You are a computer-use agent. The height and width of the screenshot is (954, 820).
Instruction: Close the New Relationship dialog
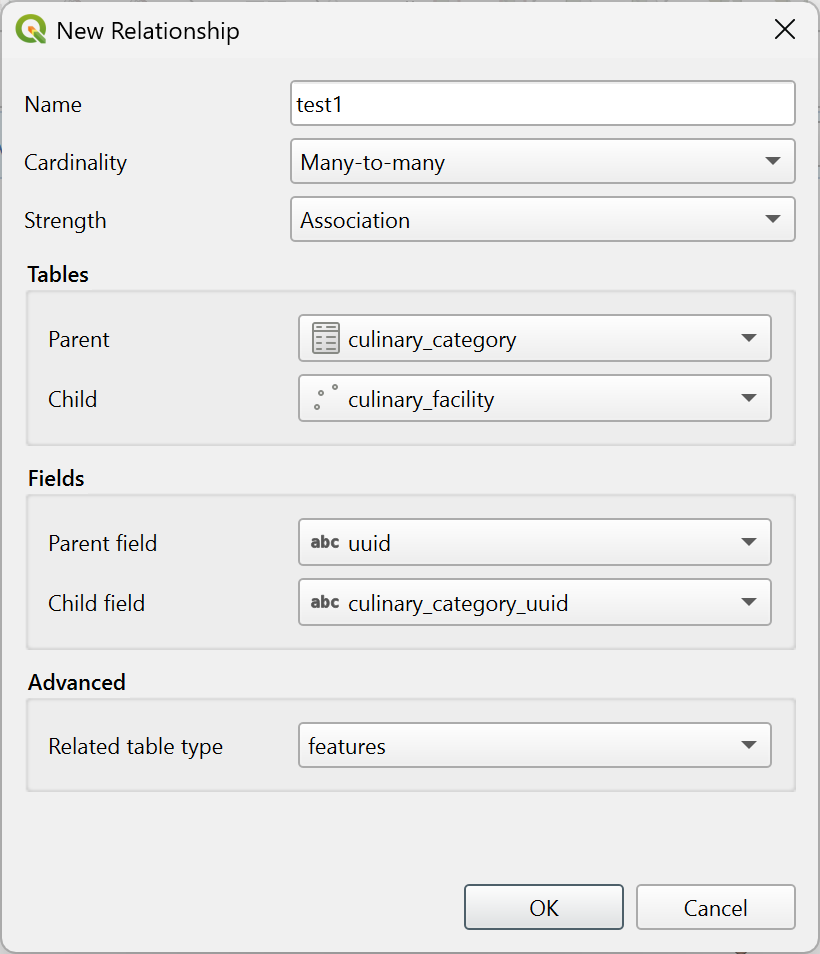click(x=785, y=30)
